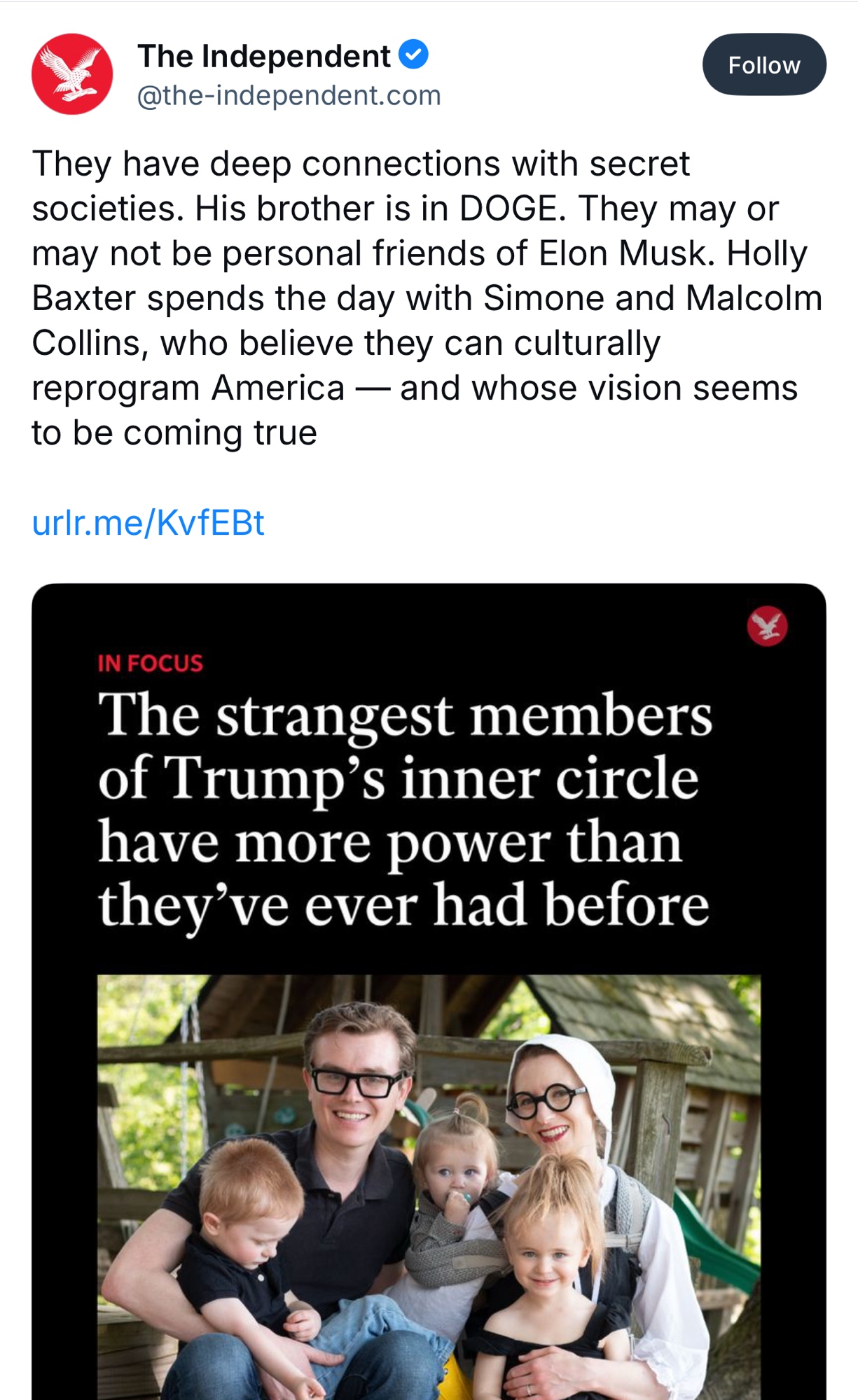This screenshot has width=858, height=1400.
Task: Click the red IN FOCUS label
Action: (150, 663)
